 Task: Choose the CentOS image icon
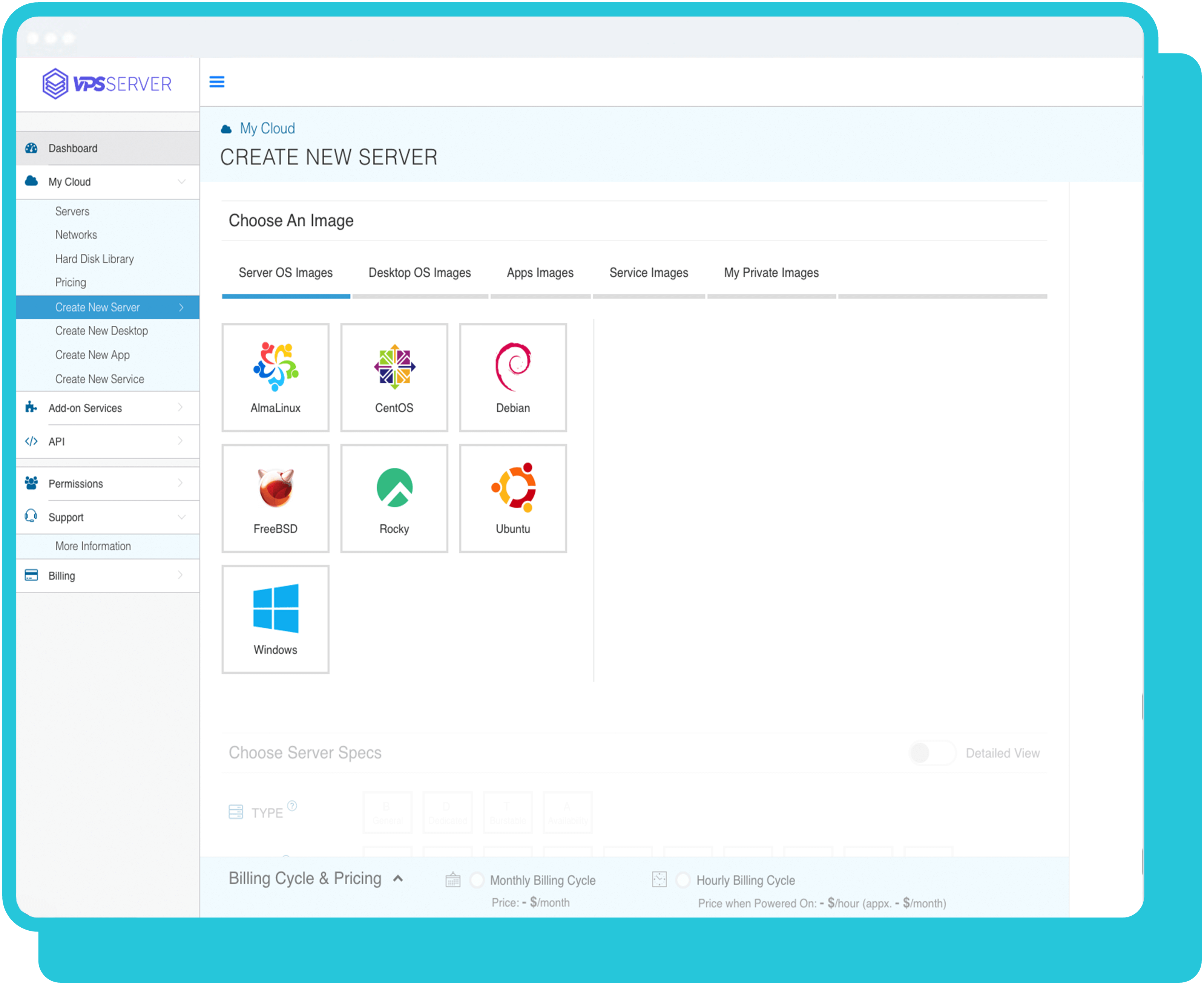coord(394,366)
